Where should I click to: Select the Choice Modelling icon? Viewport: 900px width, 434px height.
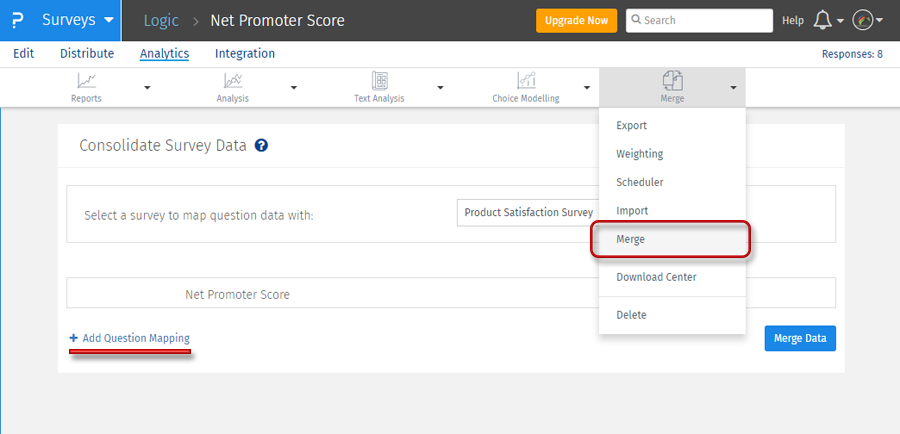(x=525, y=82)
